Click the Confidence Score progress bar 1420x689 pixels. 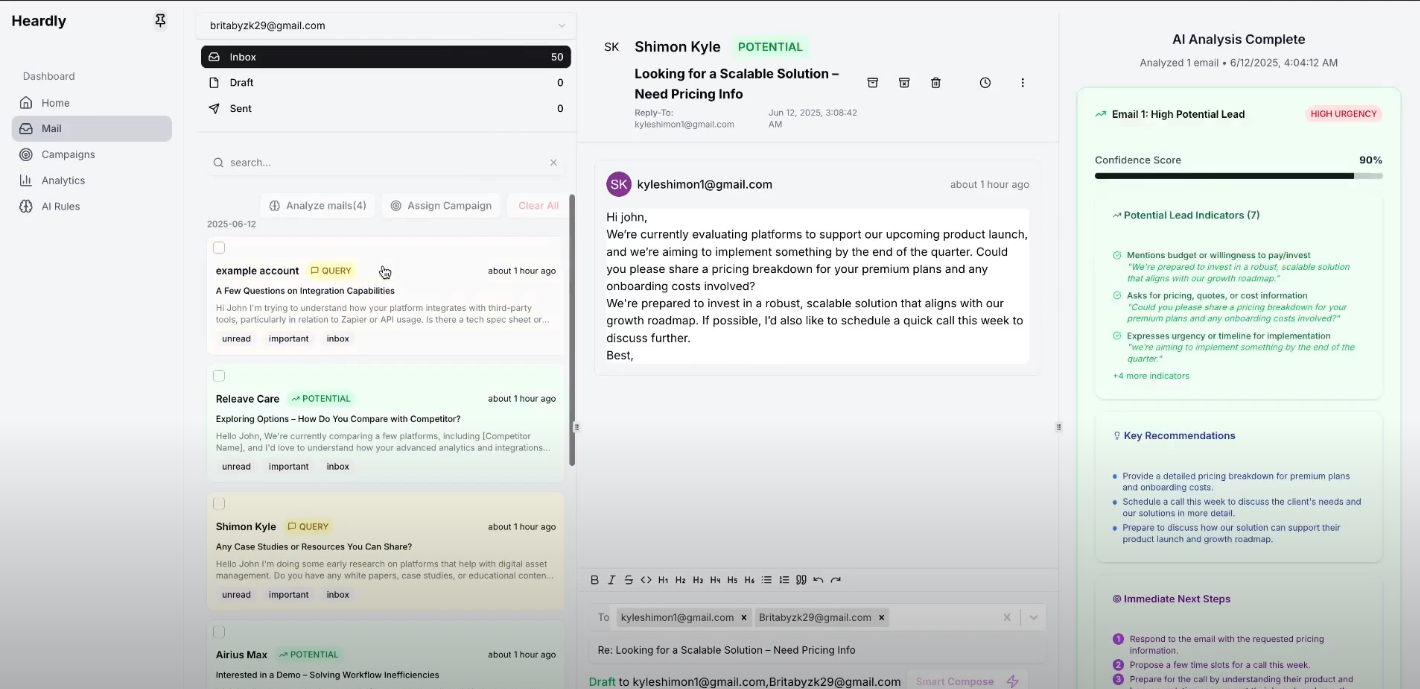coord(1238,176)
